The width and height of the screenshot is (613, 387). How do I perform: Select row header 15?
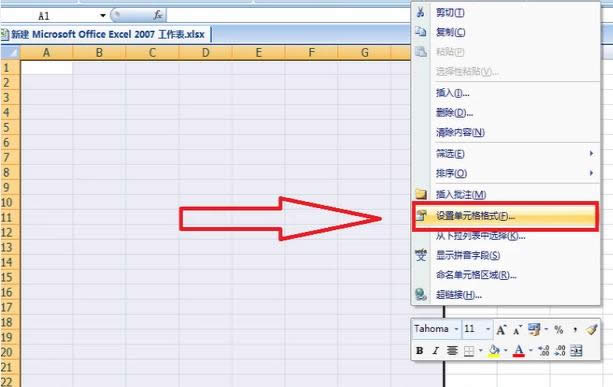coord(10,278)
